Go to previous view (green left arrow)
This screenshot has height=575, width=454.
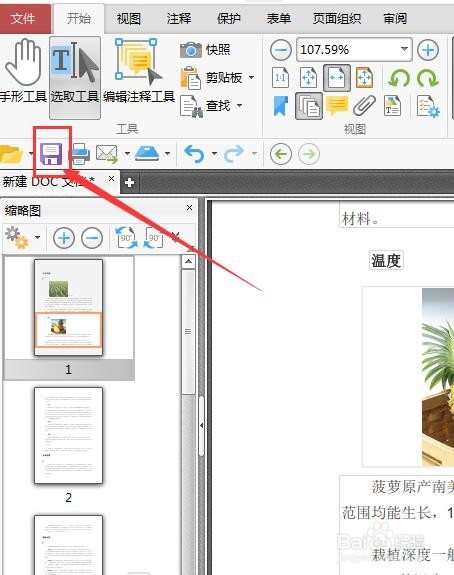(x=281, y=154)
